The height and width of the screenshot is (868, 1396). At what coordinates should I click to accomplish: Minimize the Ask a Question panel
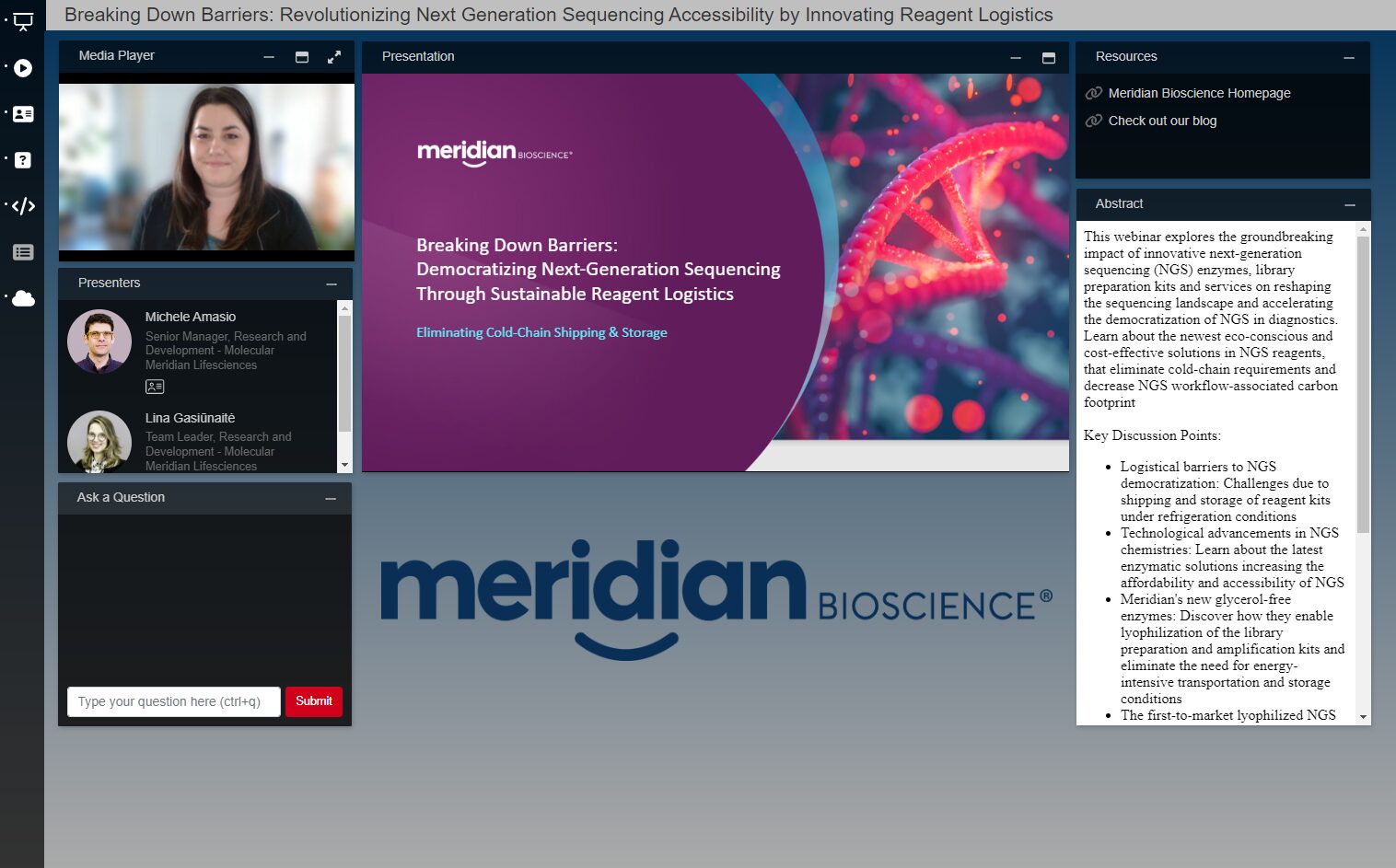click(331, 499)
